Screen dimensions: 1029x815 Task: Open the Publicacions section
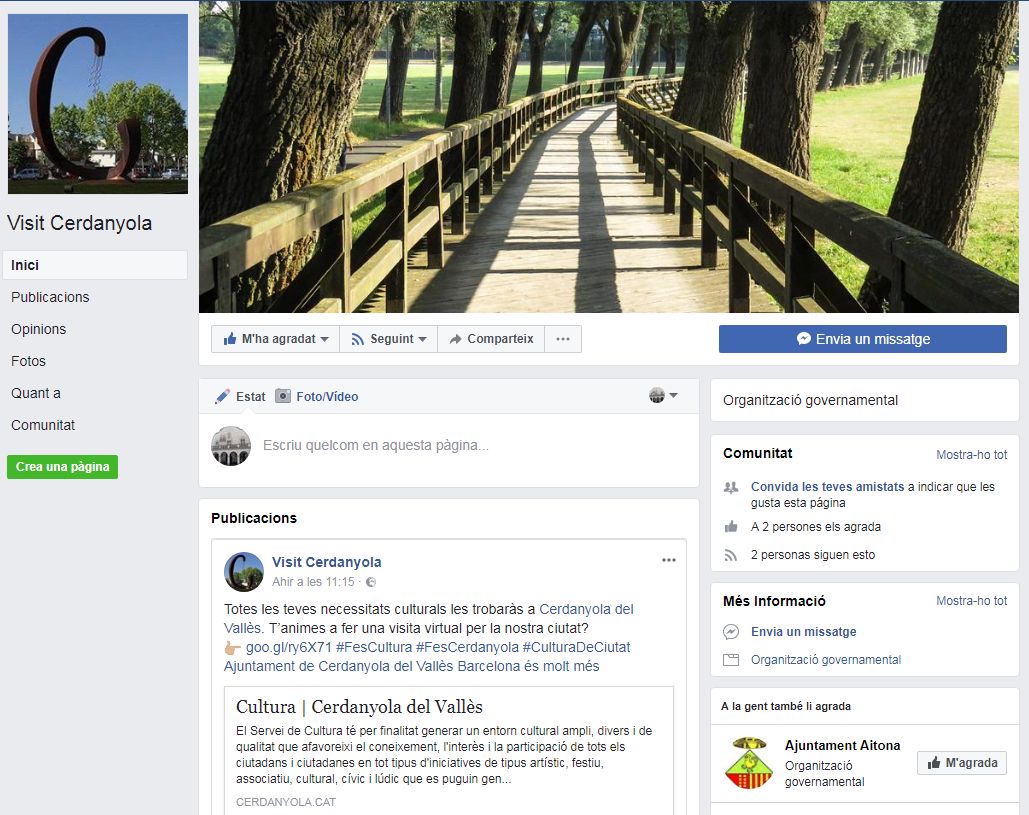coord(50,297)
